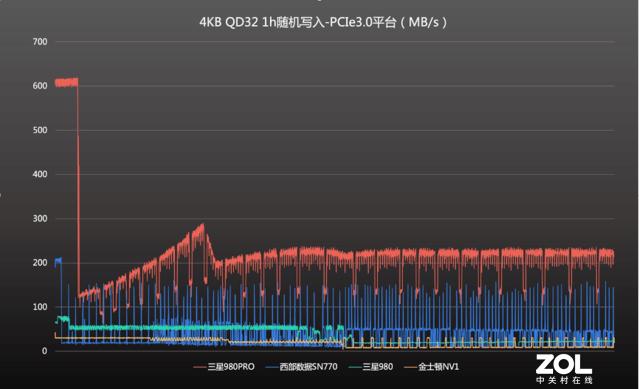The image size is (639, 389).
Task: Click the 100 y-axis label
Action: pos(40,307)
